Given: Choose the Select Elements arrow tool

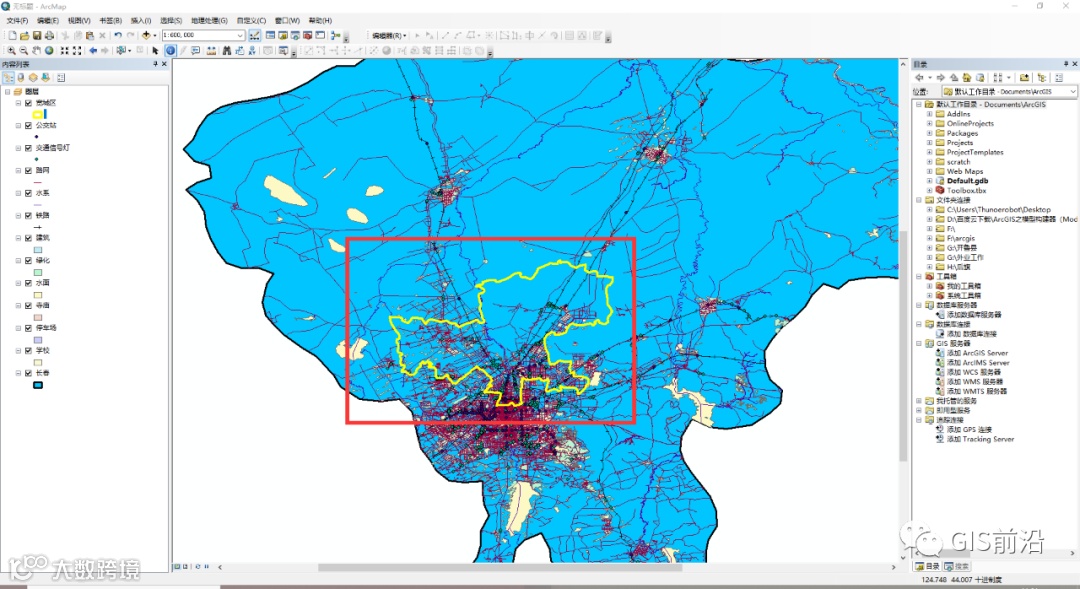Looking at the screenshot, I should click(156, 50).
